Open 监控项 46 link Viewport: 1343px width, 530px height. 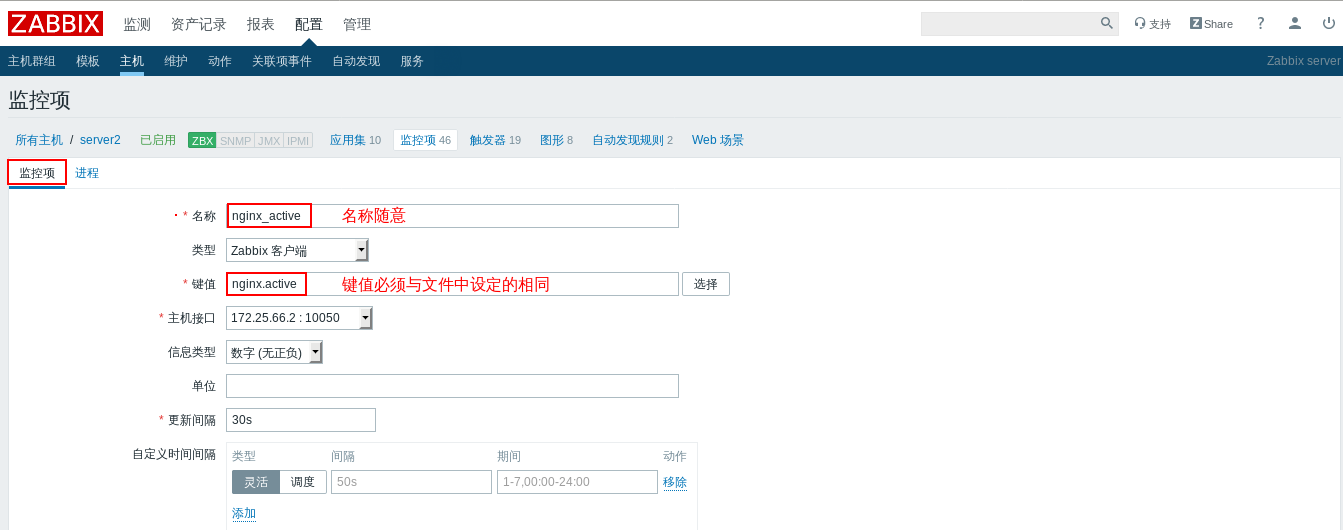pos(425,140)
